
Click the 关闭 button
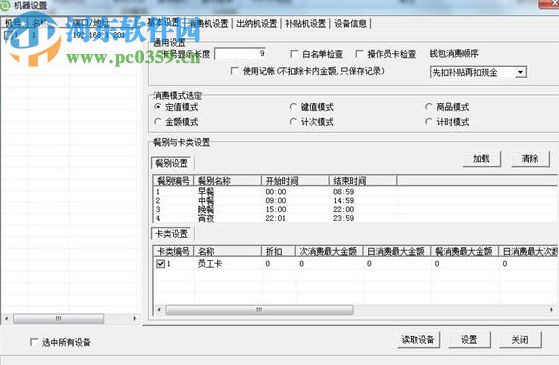pos(520,340)
